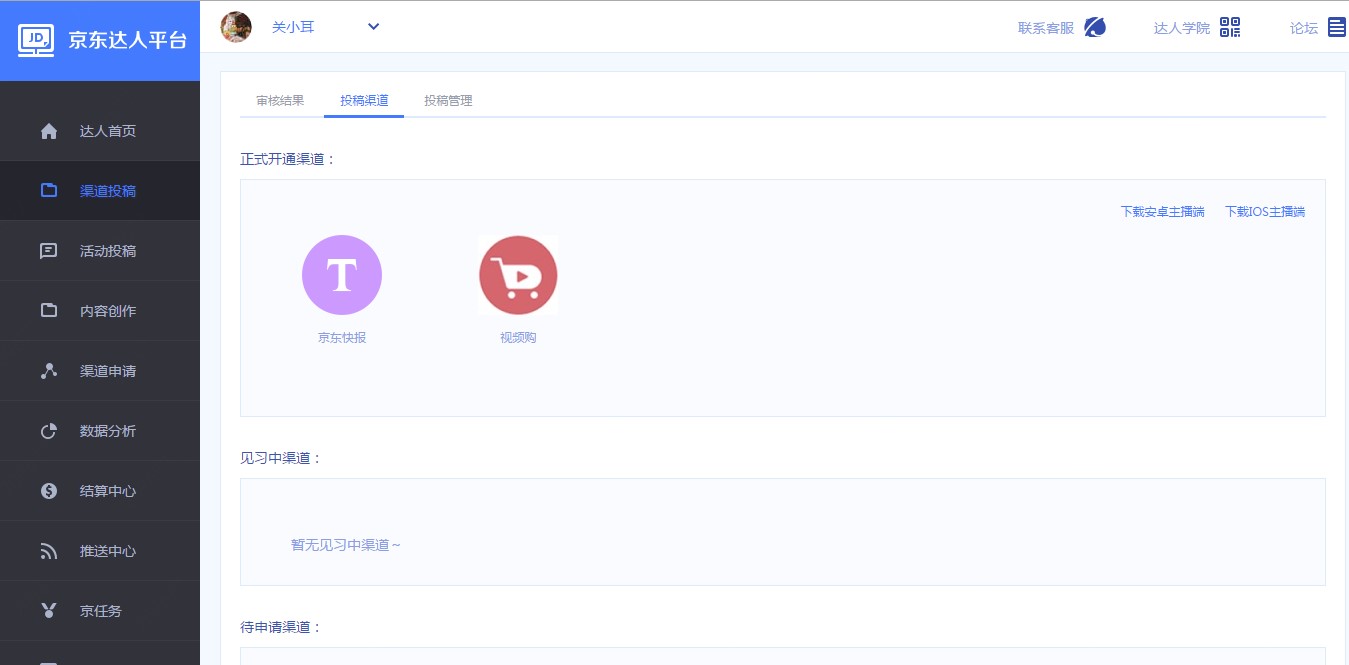
Task: Click the 下载安卓主播端 link
Action: coord(1162,212)
